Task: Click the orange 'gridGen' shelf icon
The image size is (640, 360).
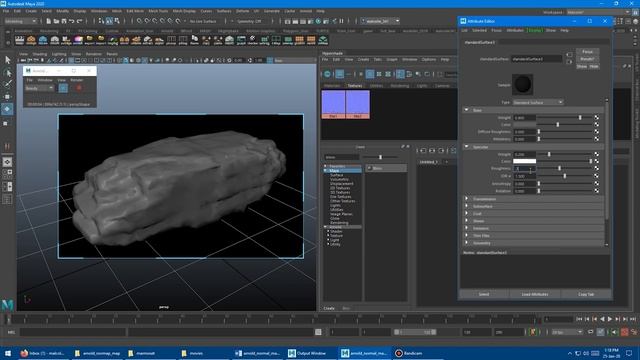Action: [x=300, y=40]
